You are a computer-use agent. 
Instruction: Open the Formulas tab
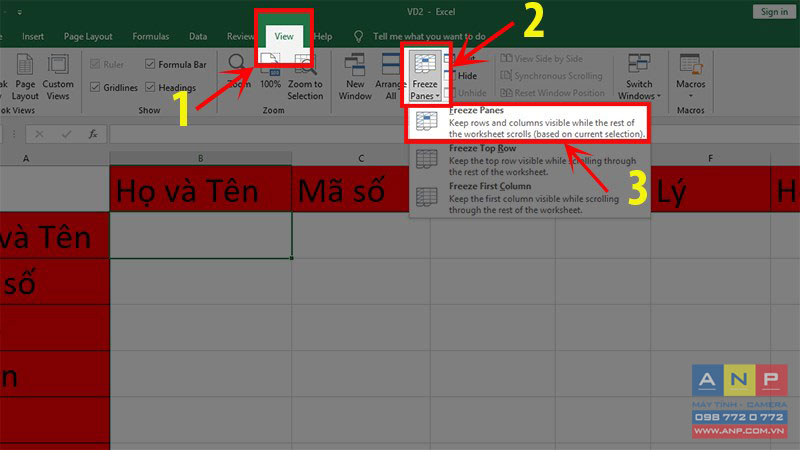(x=151, y=36)
